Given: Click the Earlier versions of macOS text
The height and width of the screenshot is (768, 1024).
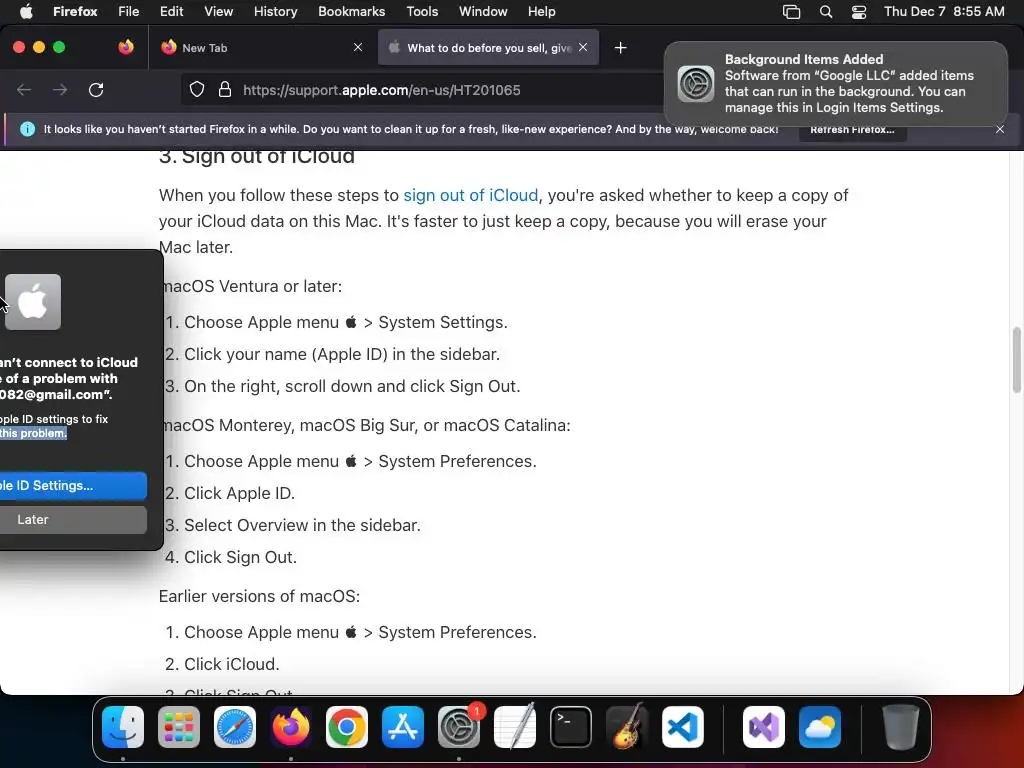Looking at the screenshot, I should [x=259, y=596].
